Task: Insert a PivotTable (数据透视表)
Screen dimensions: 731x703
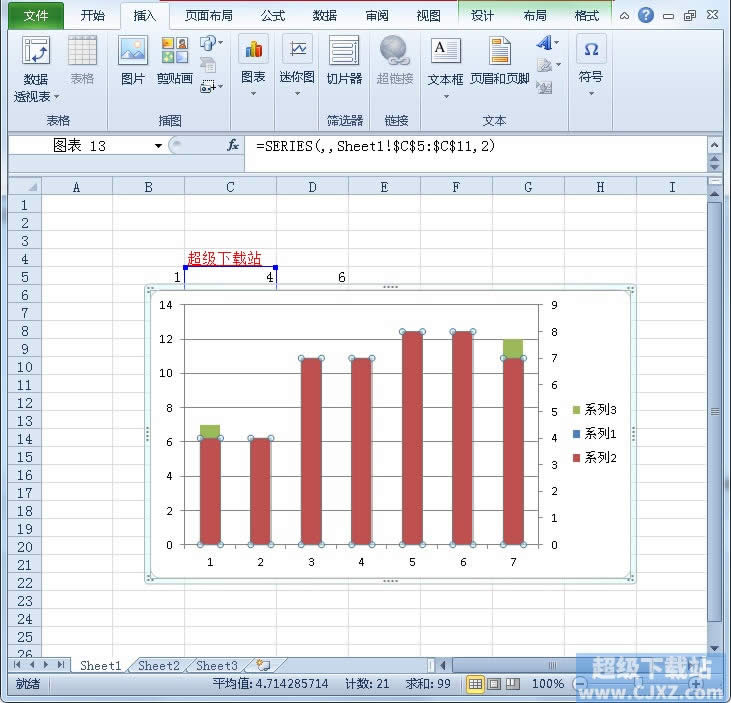Action: (x=36, y=66)
